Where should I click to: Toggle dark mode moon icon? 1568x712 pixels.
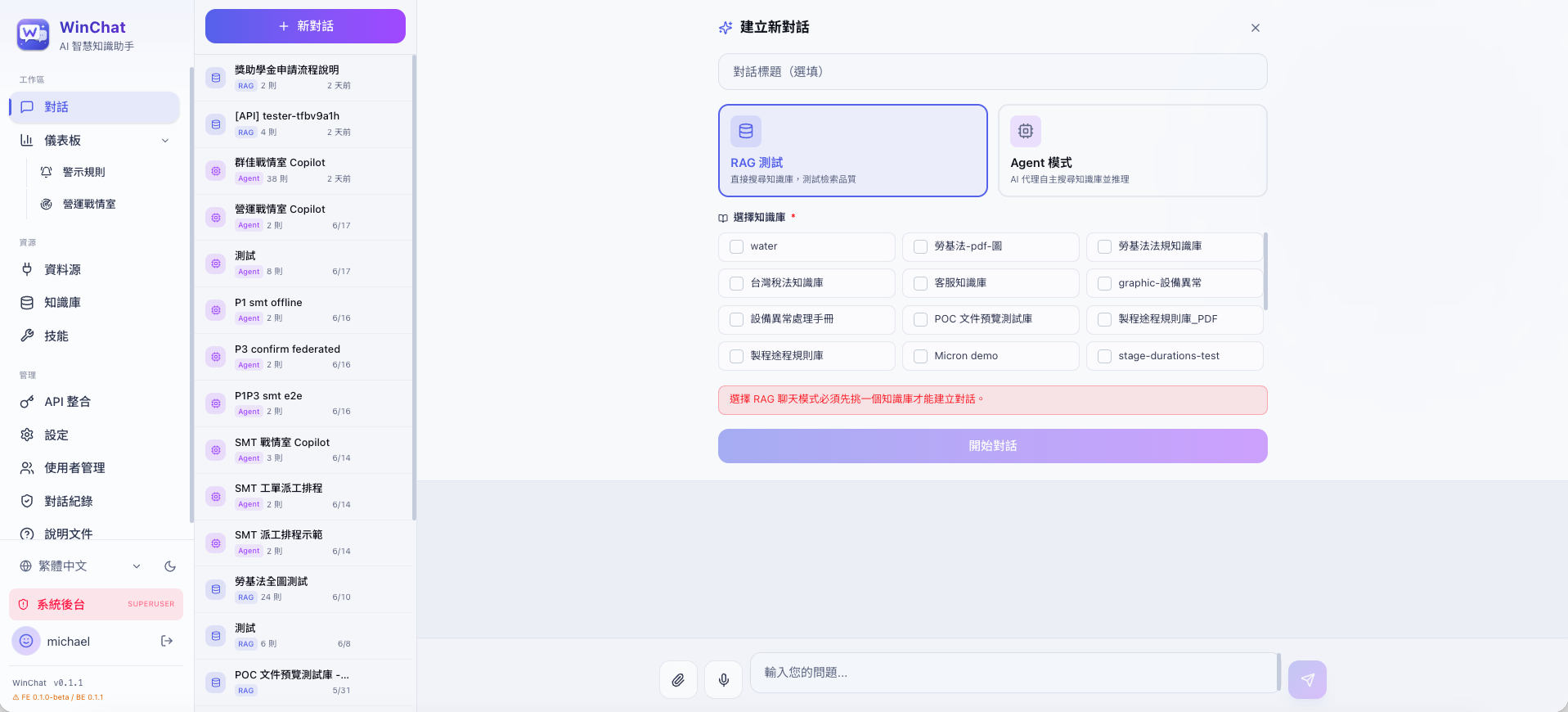tap(170, 566)
